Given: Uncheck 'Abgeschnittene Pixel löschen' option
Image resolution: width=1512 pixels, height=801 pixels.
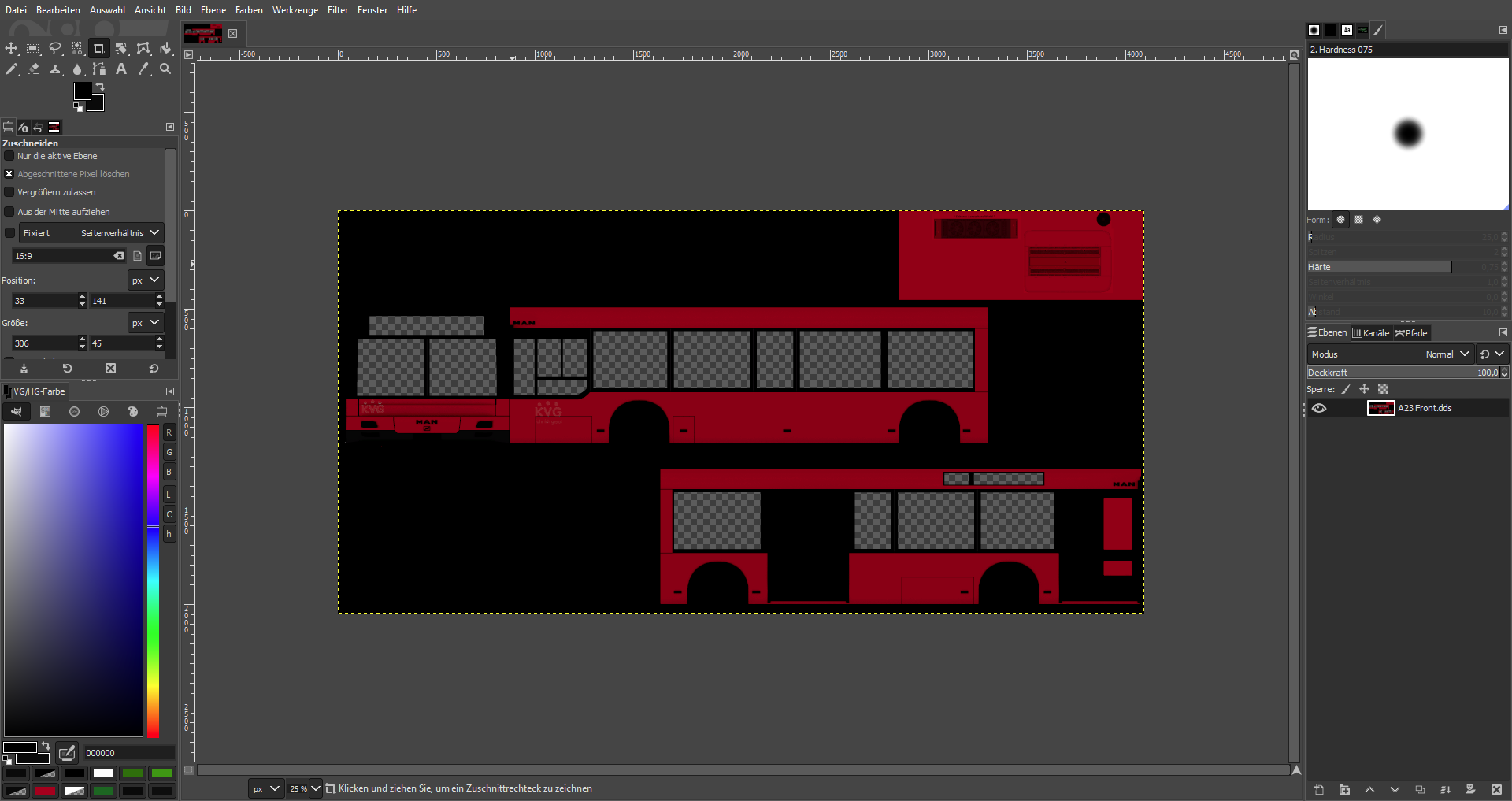Looking at the screenshot, I should click(9, 174).
